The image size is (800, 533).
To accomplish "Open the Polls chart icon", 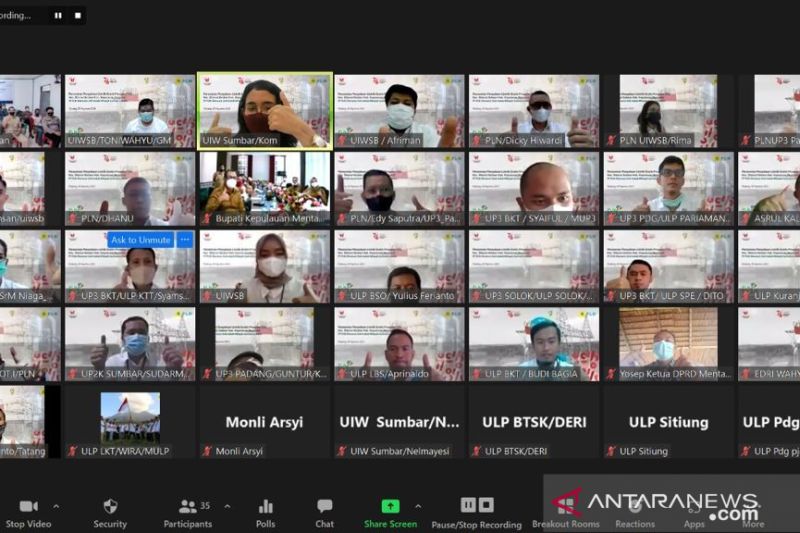I will point(266,506).
